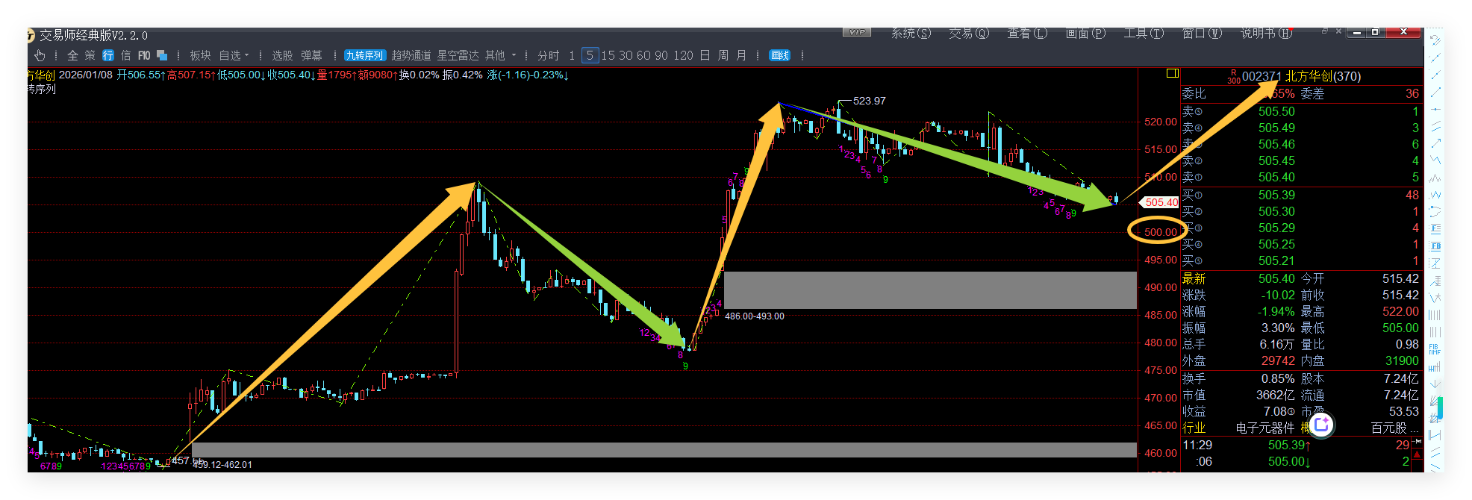Click the 委比 label
The height and width of the screenshot is (500, 1472).
pos(1194,94)
